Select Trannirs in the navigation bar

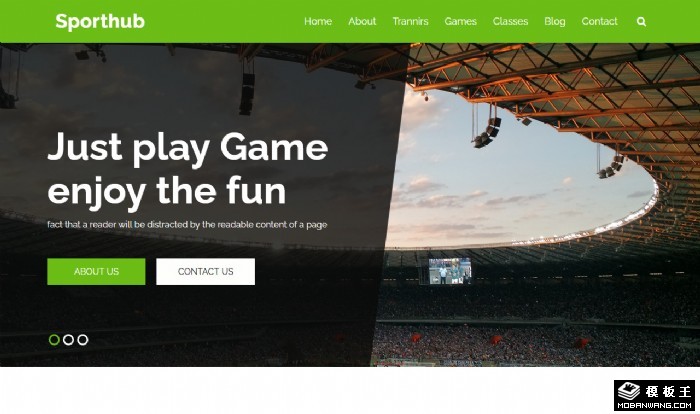(x=410, y=21)
